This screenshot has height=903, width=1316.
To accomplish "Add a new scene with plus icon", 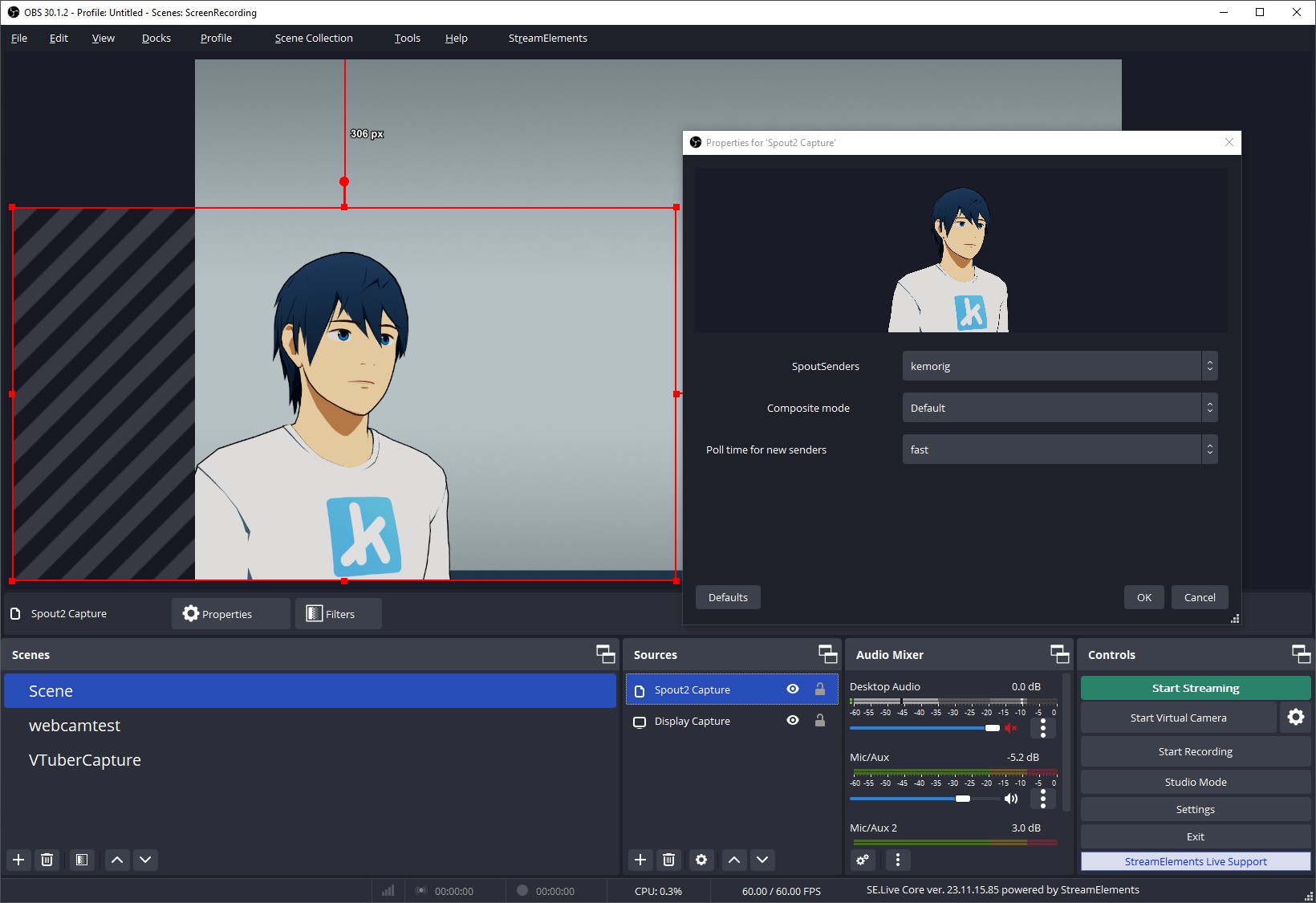I will coord(18,860).
